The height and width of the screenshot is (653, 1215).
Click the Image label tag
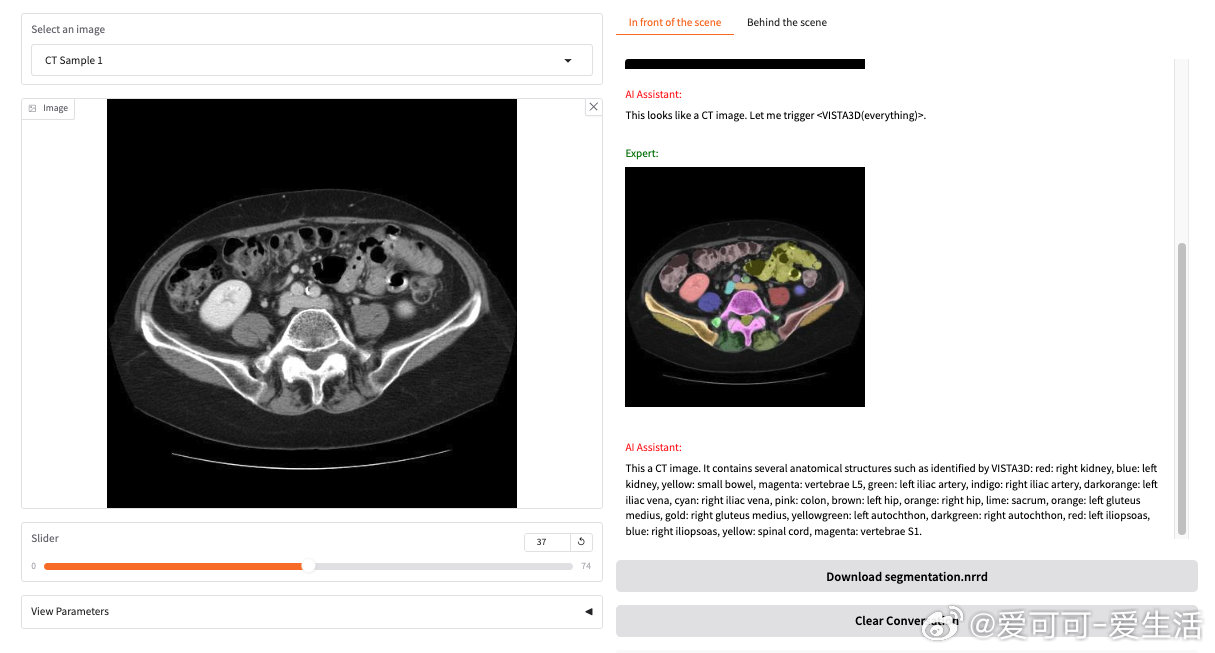click(x=48, y=108)
